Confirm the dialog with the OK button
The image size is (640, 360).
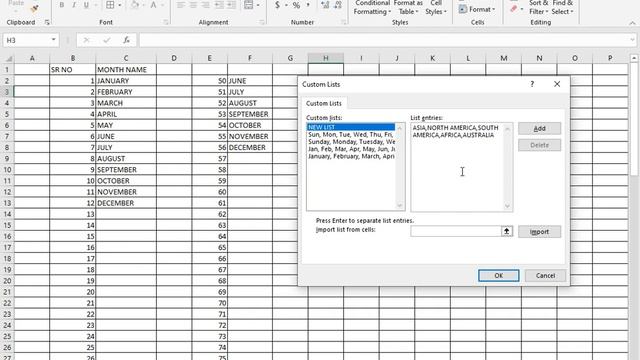[x=498, y=276]
